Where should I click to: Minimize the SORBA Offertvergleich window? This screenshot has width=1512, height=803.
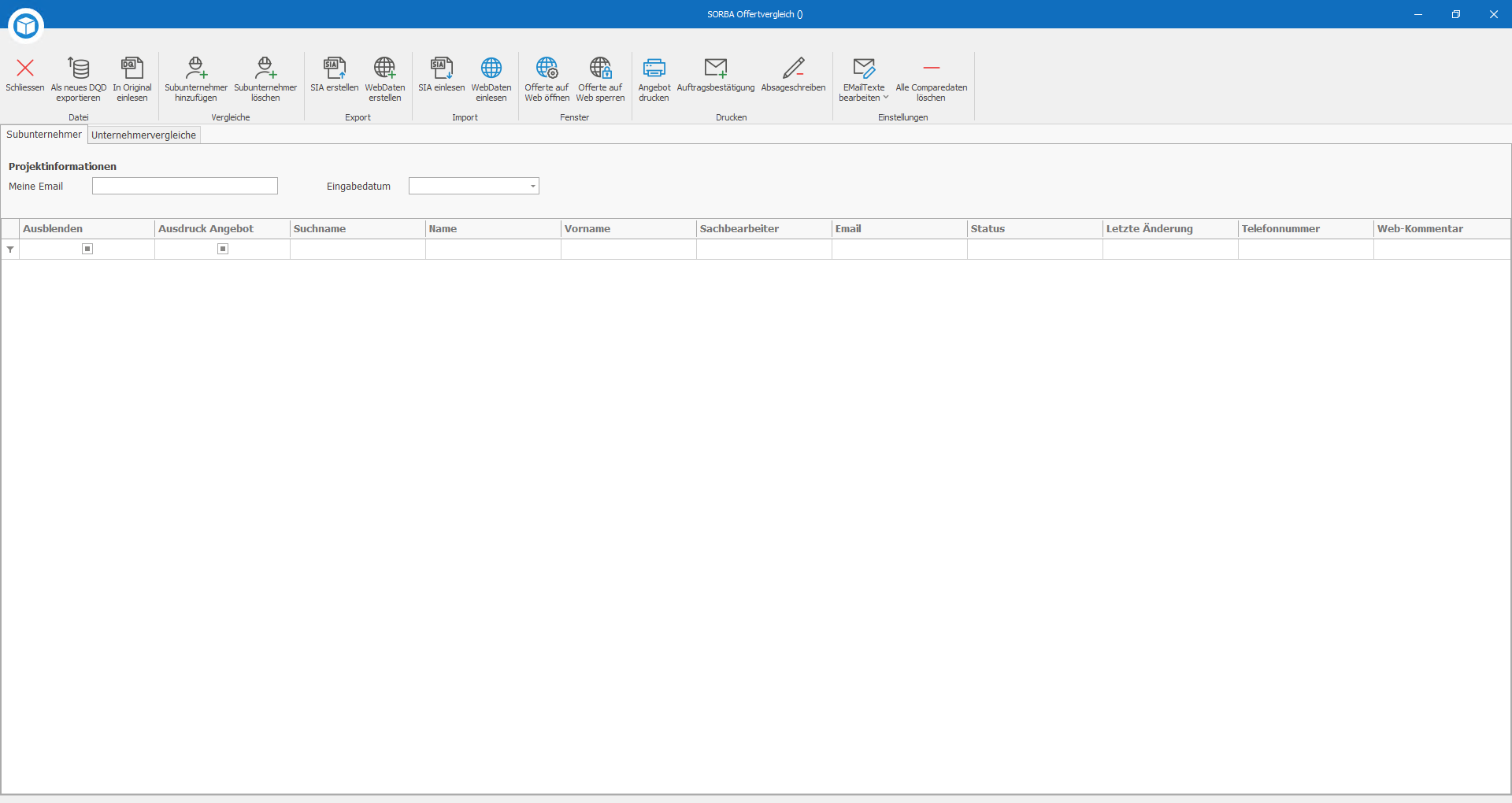pos(1417,14)
